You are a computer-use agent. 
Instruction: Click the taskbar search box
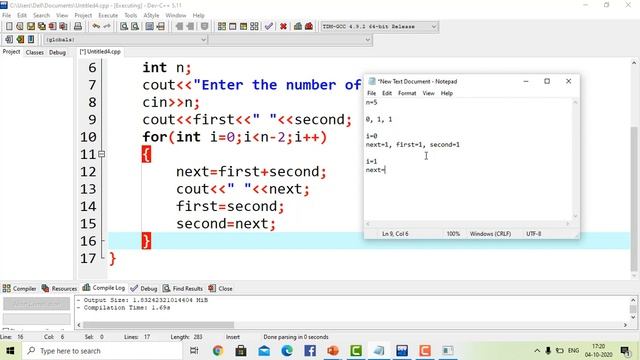(x=102, y=351)
